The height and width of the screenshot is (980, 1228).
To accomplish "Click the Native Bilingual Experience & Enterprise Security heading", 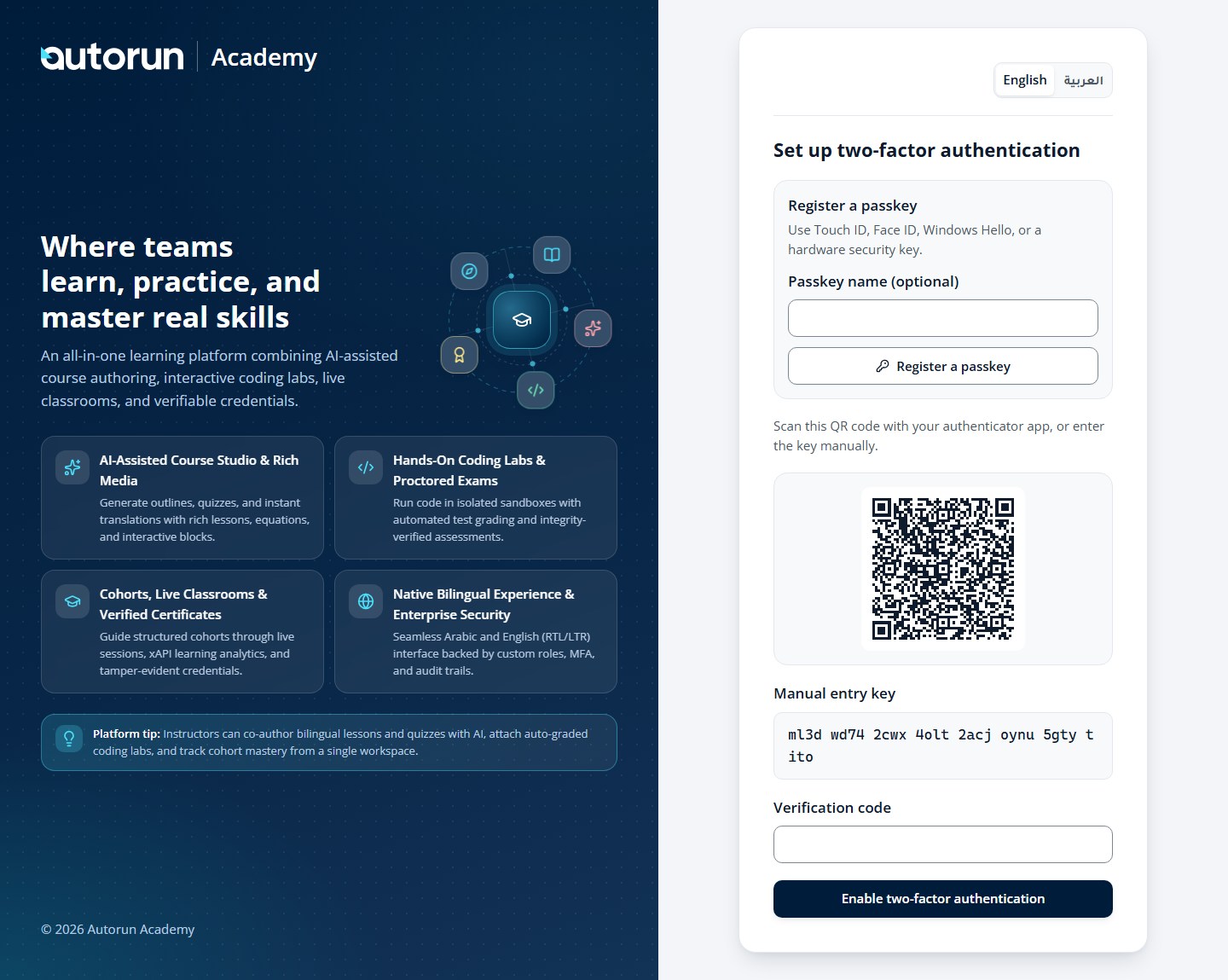I will tap(484, 604).
